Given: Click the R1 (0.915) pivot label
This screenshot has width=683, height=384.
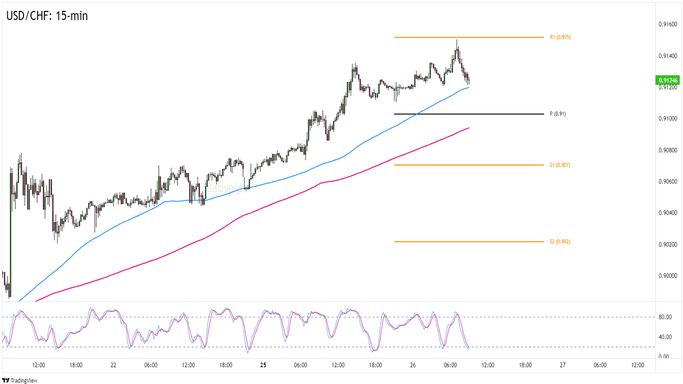Looking at the screenshot, I should (x=560, y=37).
